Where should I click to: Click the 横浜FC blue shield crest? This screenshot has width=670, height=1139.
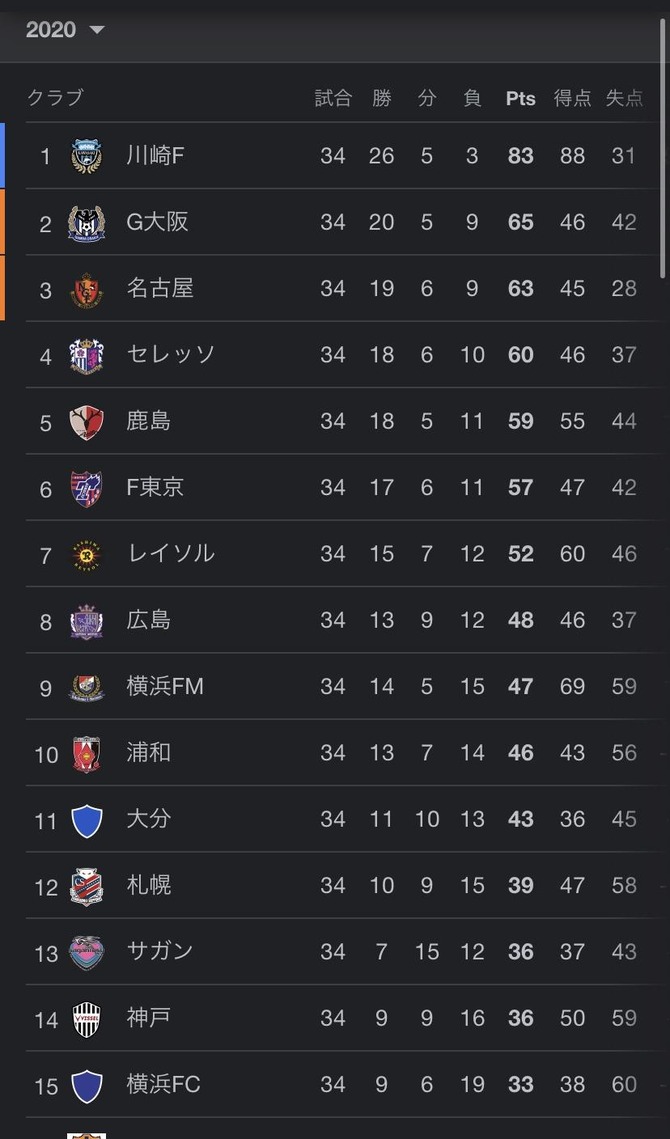pos(86,1085)
